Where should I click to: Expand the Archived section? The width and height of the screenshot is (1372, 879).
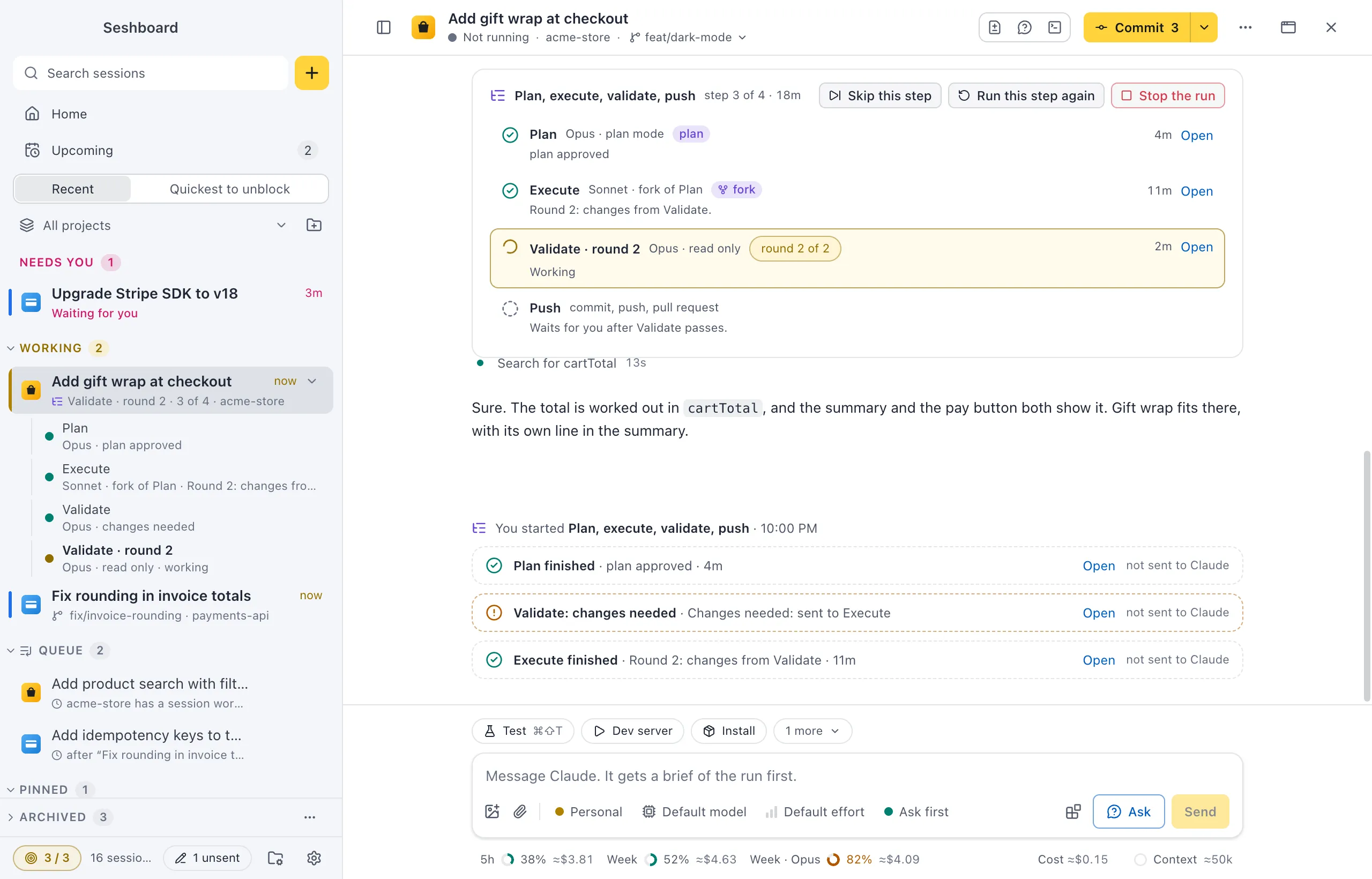(x=10, y=817)
